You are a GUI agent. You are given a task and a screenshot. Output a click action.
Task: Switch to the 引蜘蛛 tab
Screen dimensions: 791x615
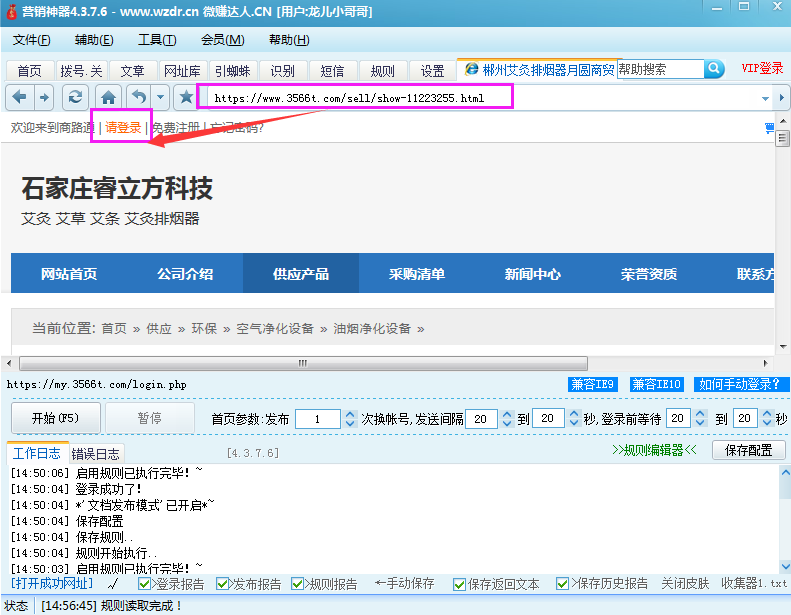click(x=233, y=71)
